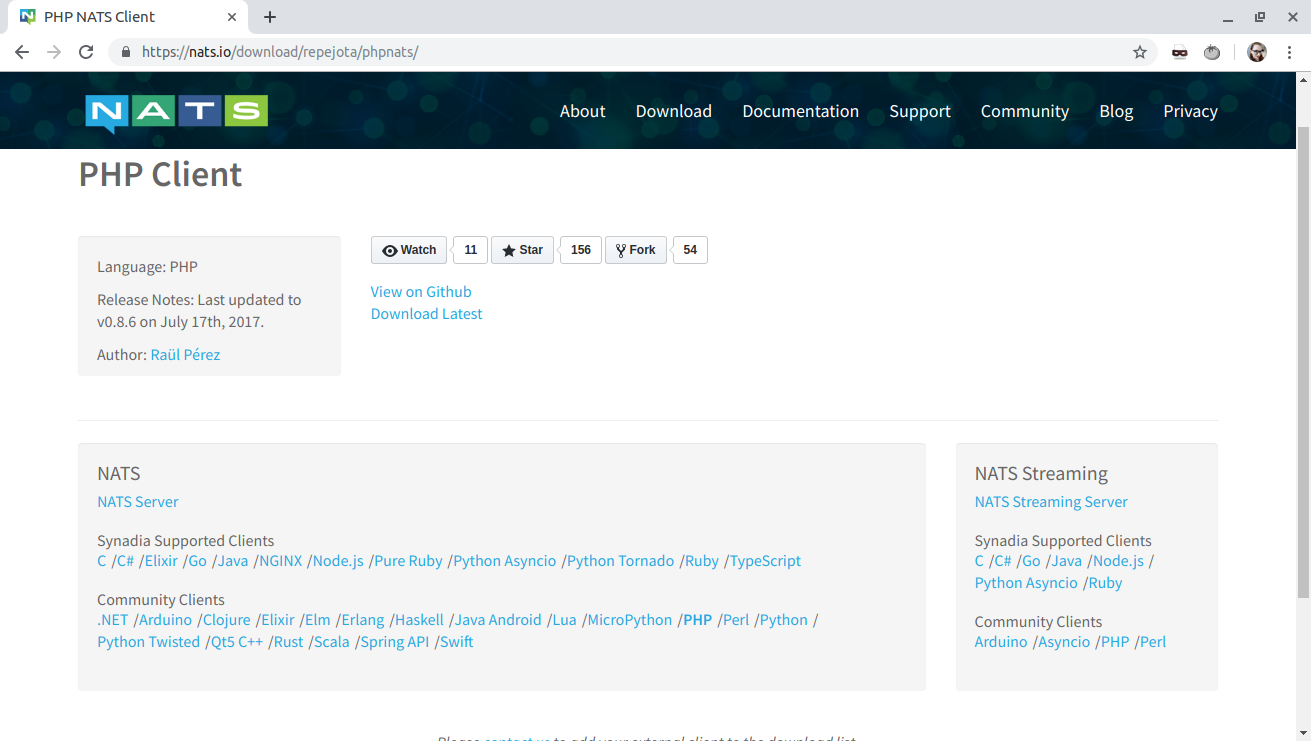Open the Pure Ruby client link

(408, 561)
